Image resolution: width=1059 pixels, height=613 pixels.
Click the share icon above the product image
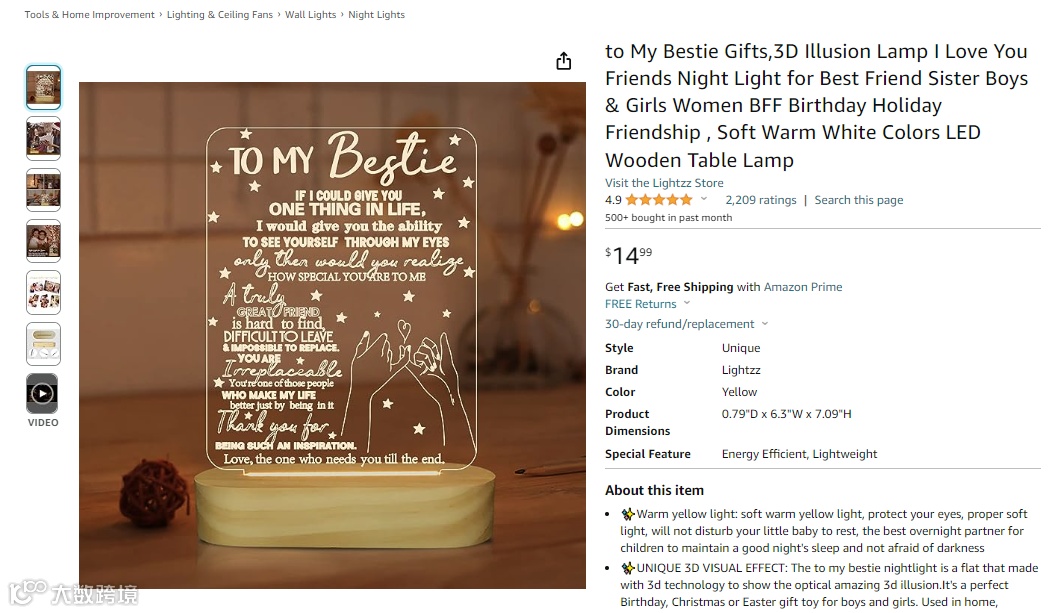tap(564, 61)
